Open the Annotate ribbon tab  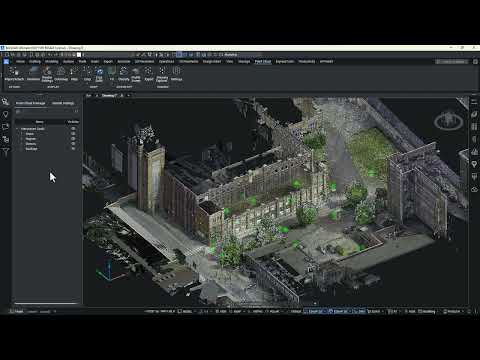(x=124, y=62)
